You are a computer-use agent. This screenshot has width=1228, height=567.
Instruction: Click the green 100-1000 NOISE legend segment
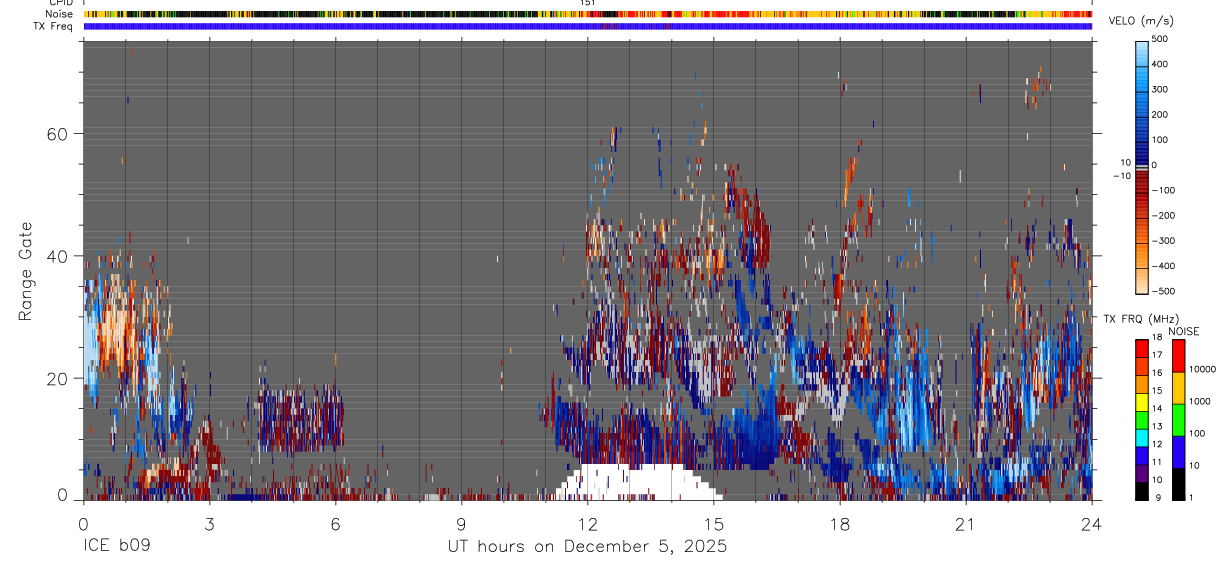(x=1178, y=419)
